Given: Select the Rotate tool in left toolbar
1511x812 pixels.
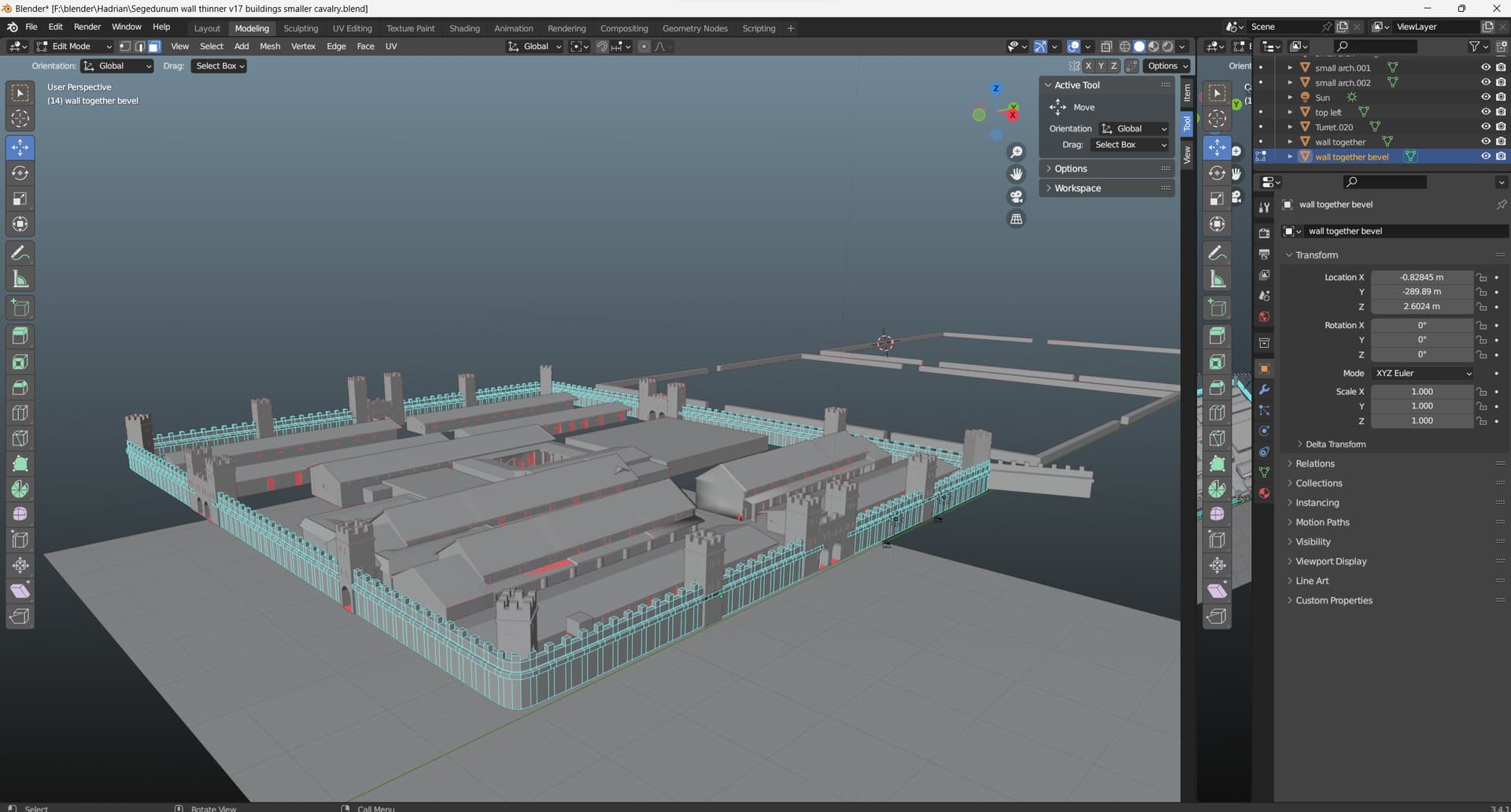Looking at the screenshot, I should 20,173.
